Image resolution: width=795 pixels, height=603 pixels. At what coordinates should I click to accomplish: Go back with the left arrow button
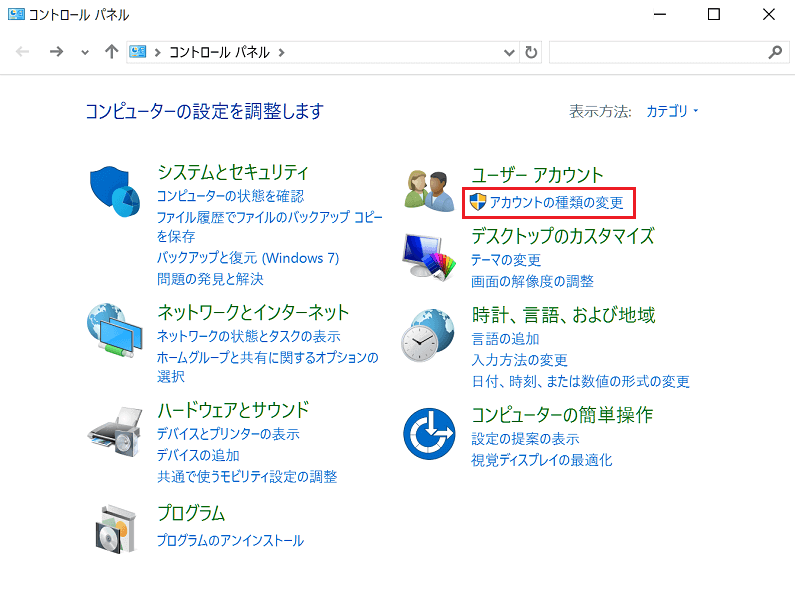(x=23, y=52)
